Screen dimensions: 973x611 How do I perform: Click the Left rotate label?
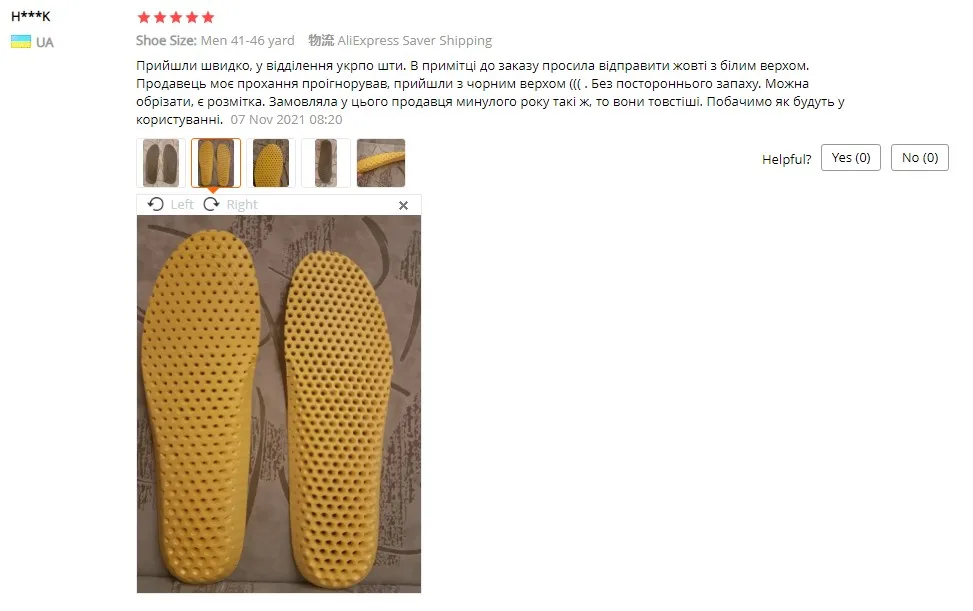tap(182, 205)
